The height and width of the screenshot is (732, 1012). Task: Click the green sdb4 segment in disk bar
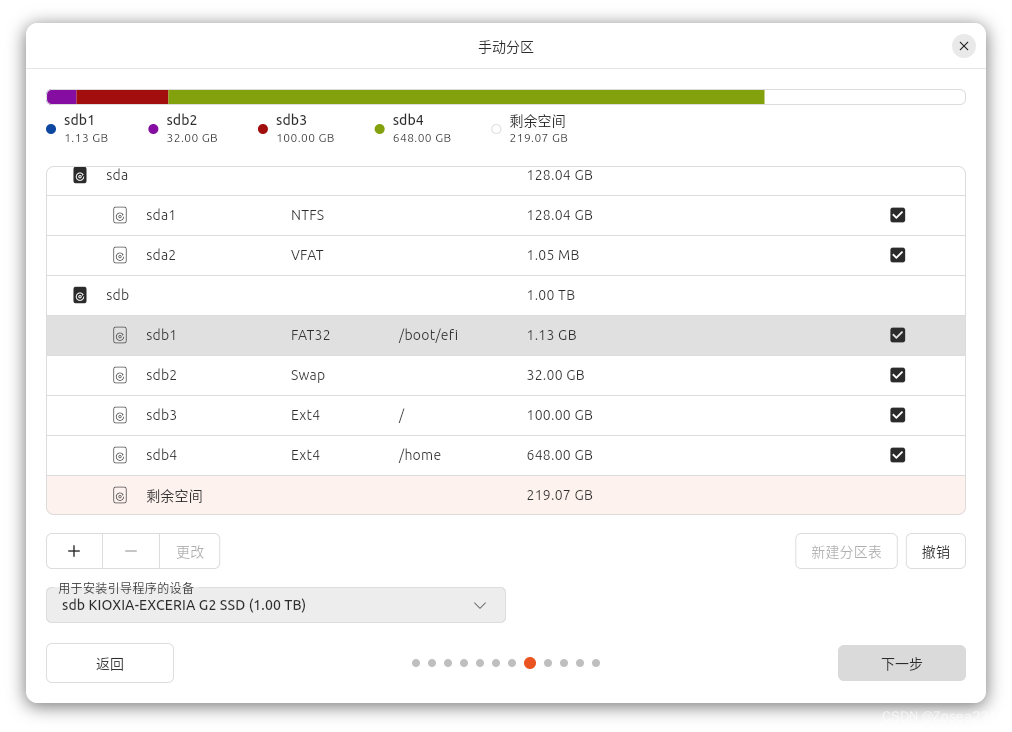click(x=466, y=97)
